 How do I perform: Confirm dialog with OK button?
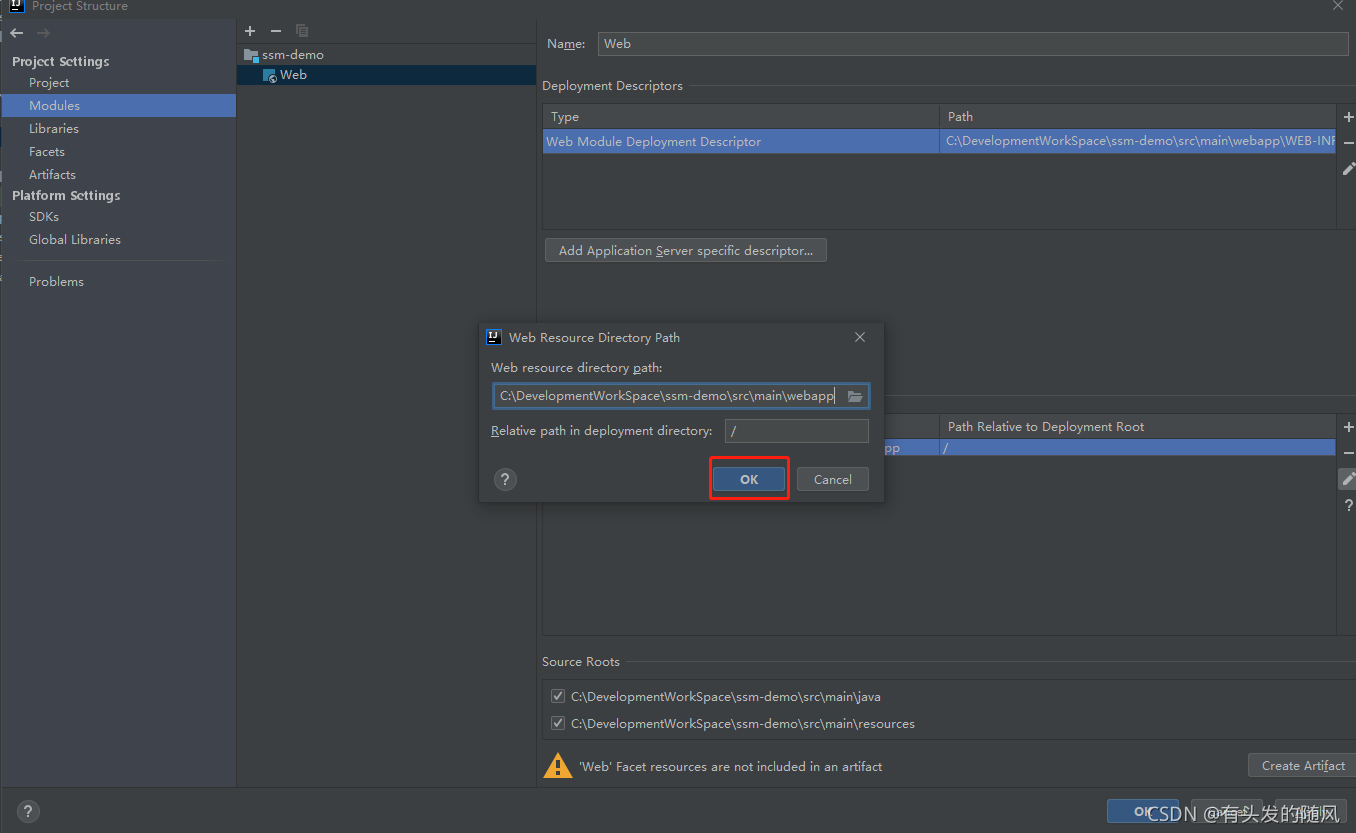(749, 479)
